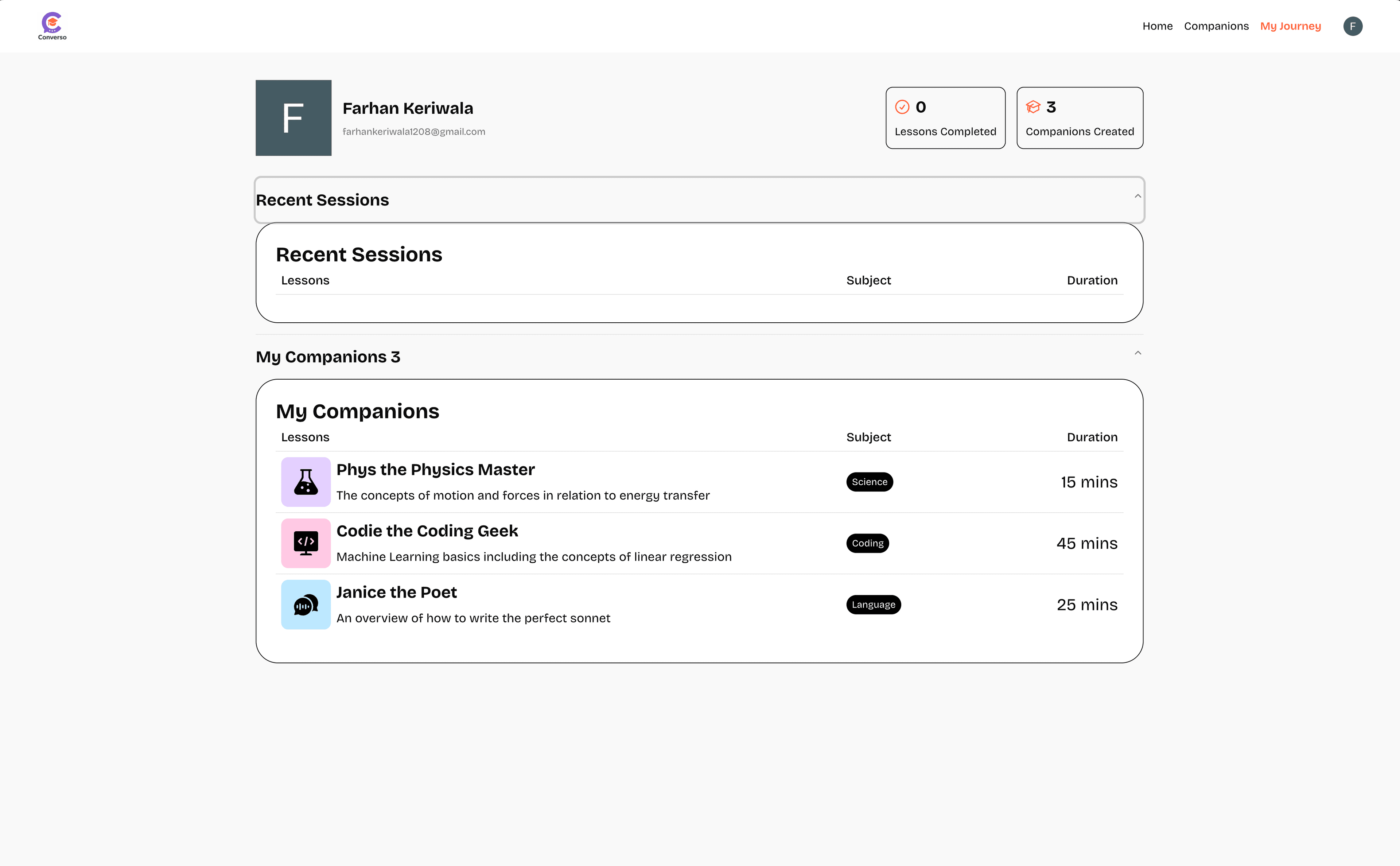The image size is (1400, 866).
Task: Open Phys the Physics Master companion
Action: [x=435, y=470]
